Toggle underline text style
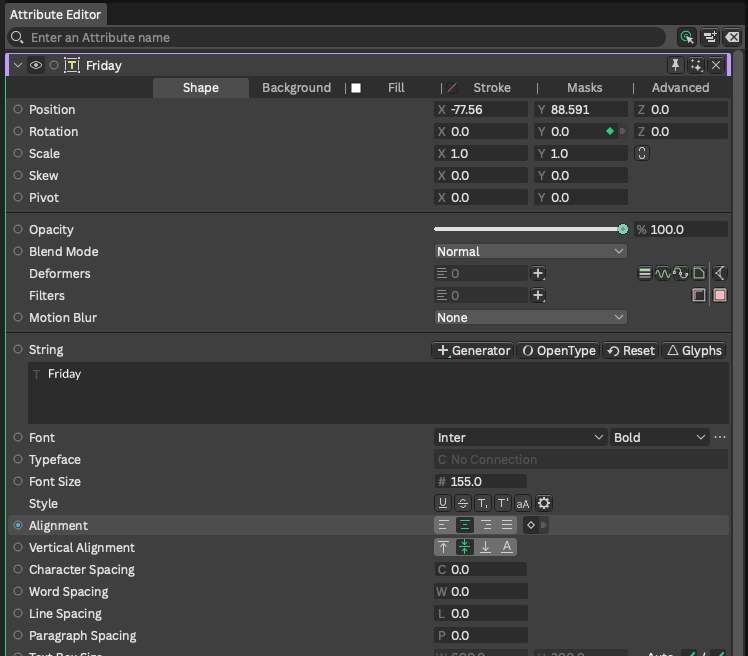Image resolution: width=748 pixels, height=656 pixels. (443, 503)
